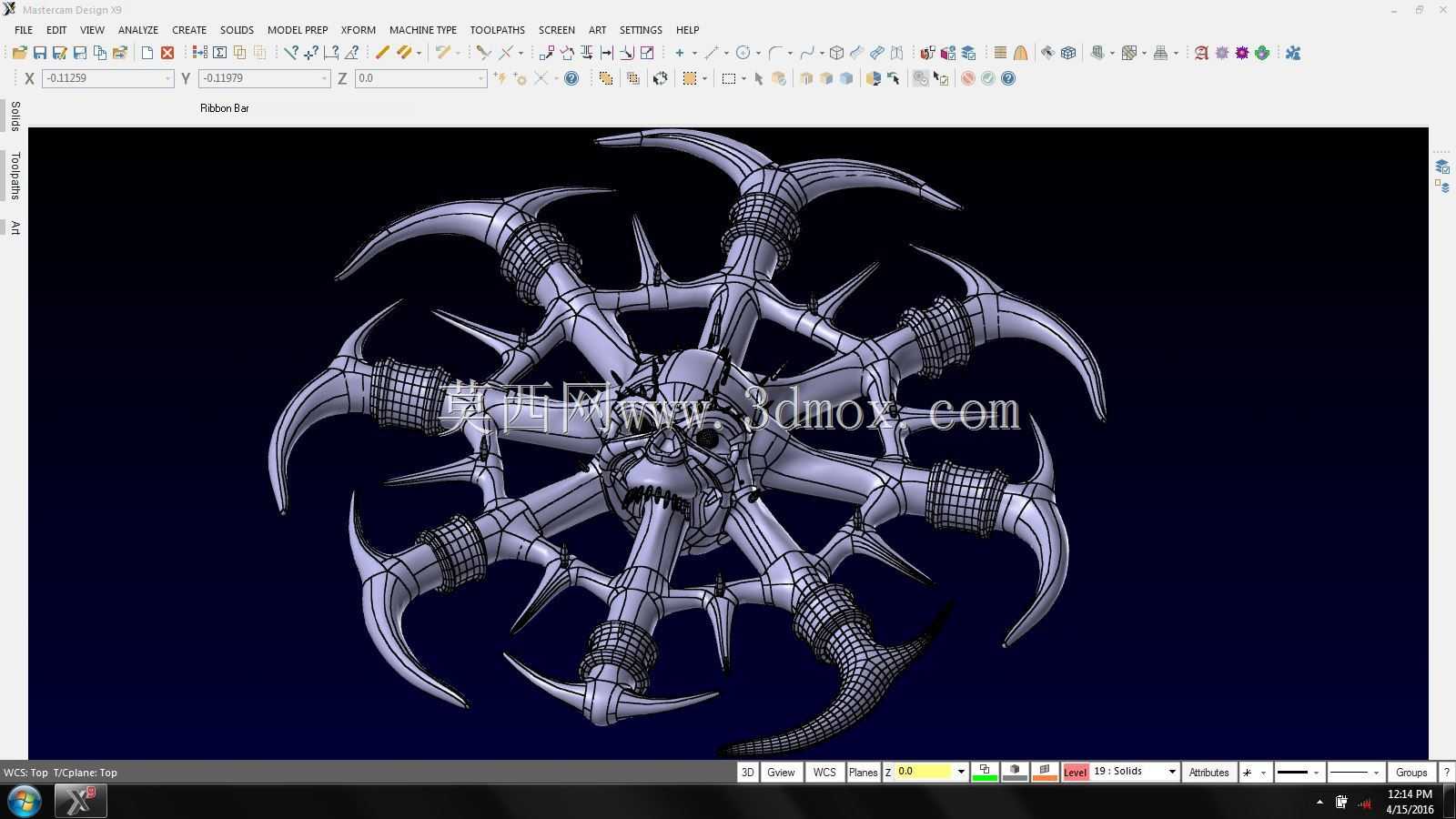The height and width of the screenshot is (819, 1456).
Task: Click the blue Save disk icon
Action: [39, 53]
